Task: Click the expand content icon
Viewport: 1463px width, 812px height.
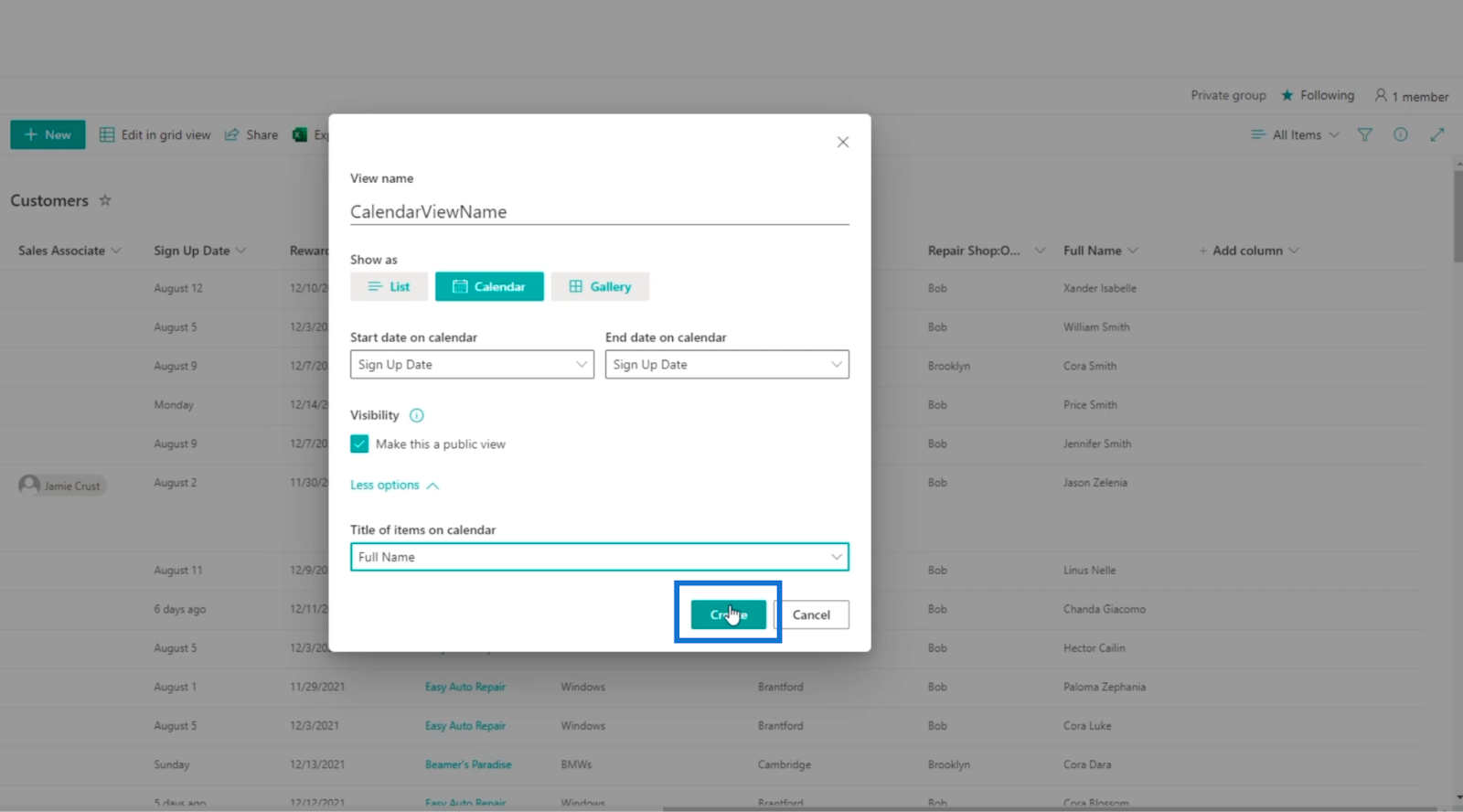Action: pyautogui.click(x=1437, y=134)
